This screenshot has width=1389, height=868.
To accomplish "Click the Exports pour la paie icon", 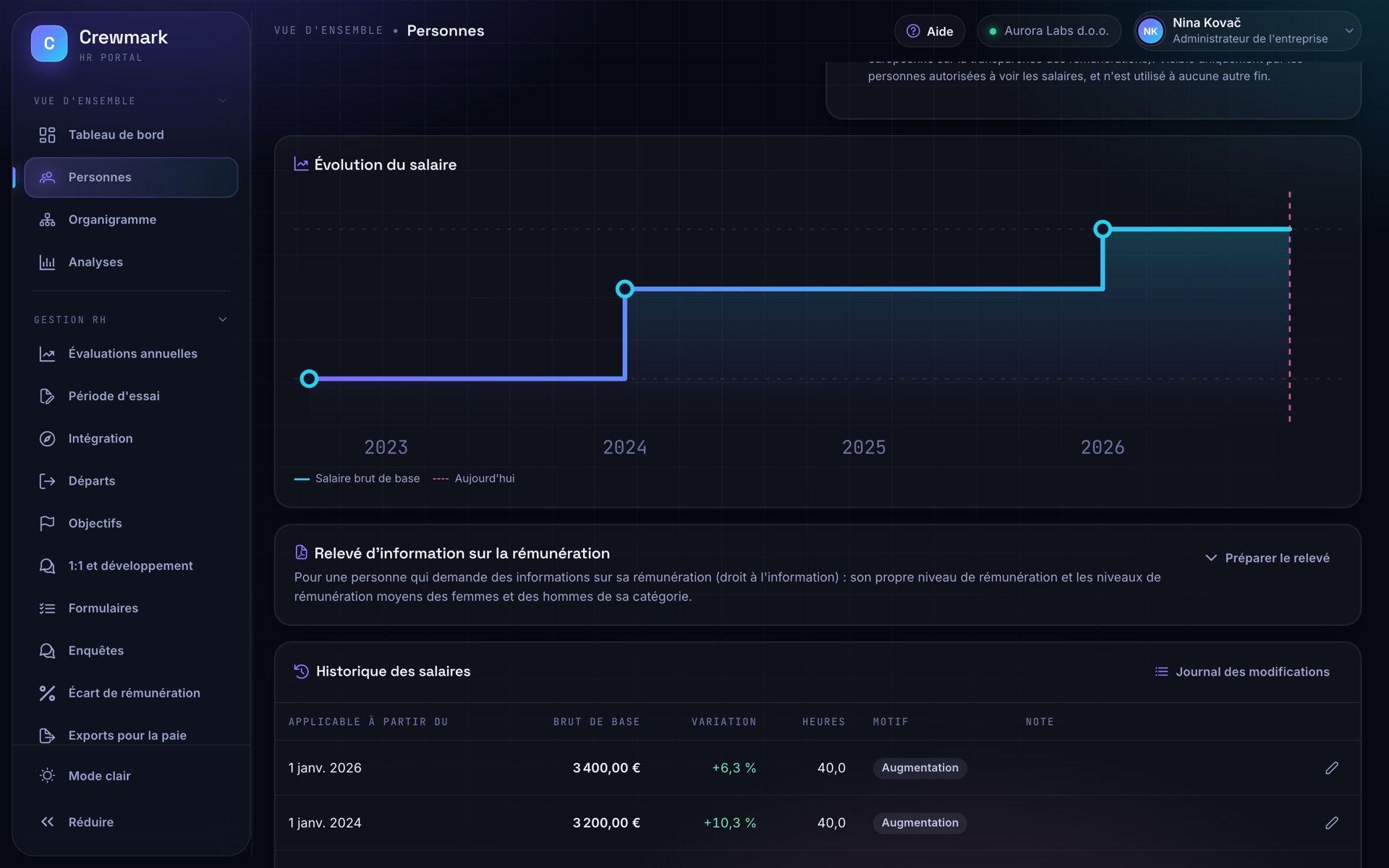I will point(47,736).
